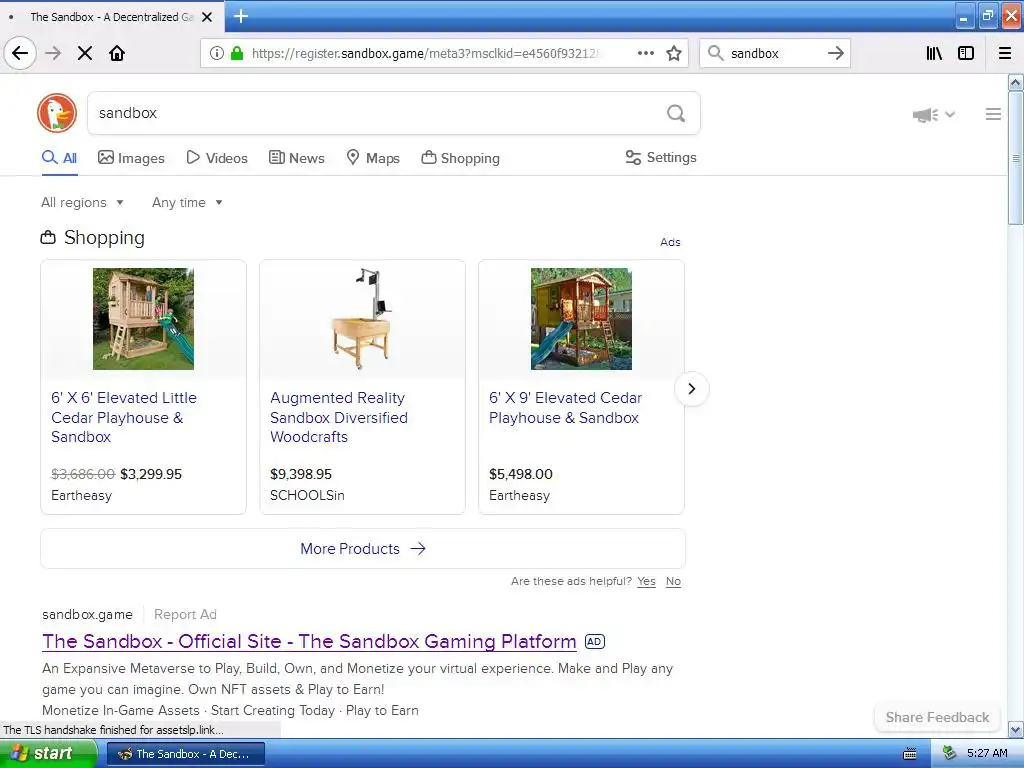Advance shopping carousel with next arrow

tap(692, 389)
